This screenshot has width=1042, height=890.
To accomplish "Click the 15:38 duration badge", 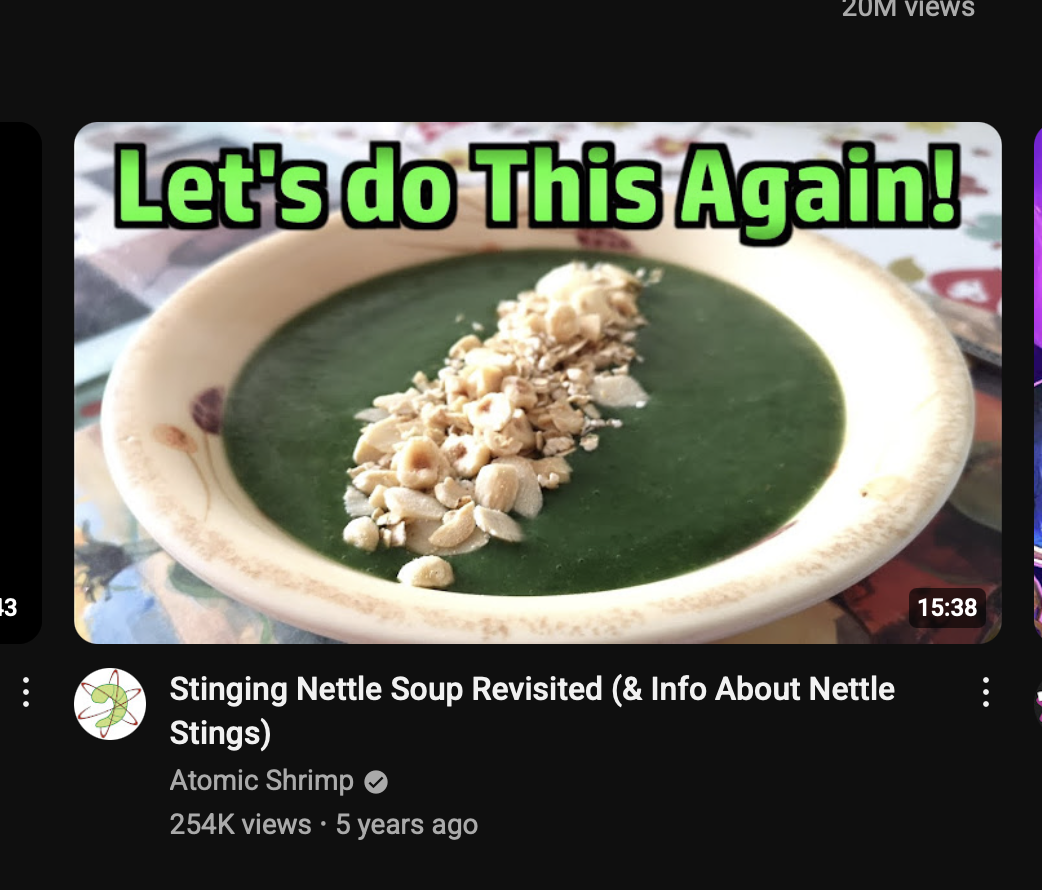I will coord(947,608).
